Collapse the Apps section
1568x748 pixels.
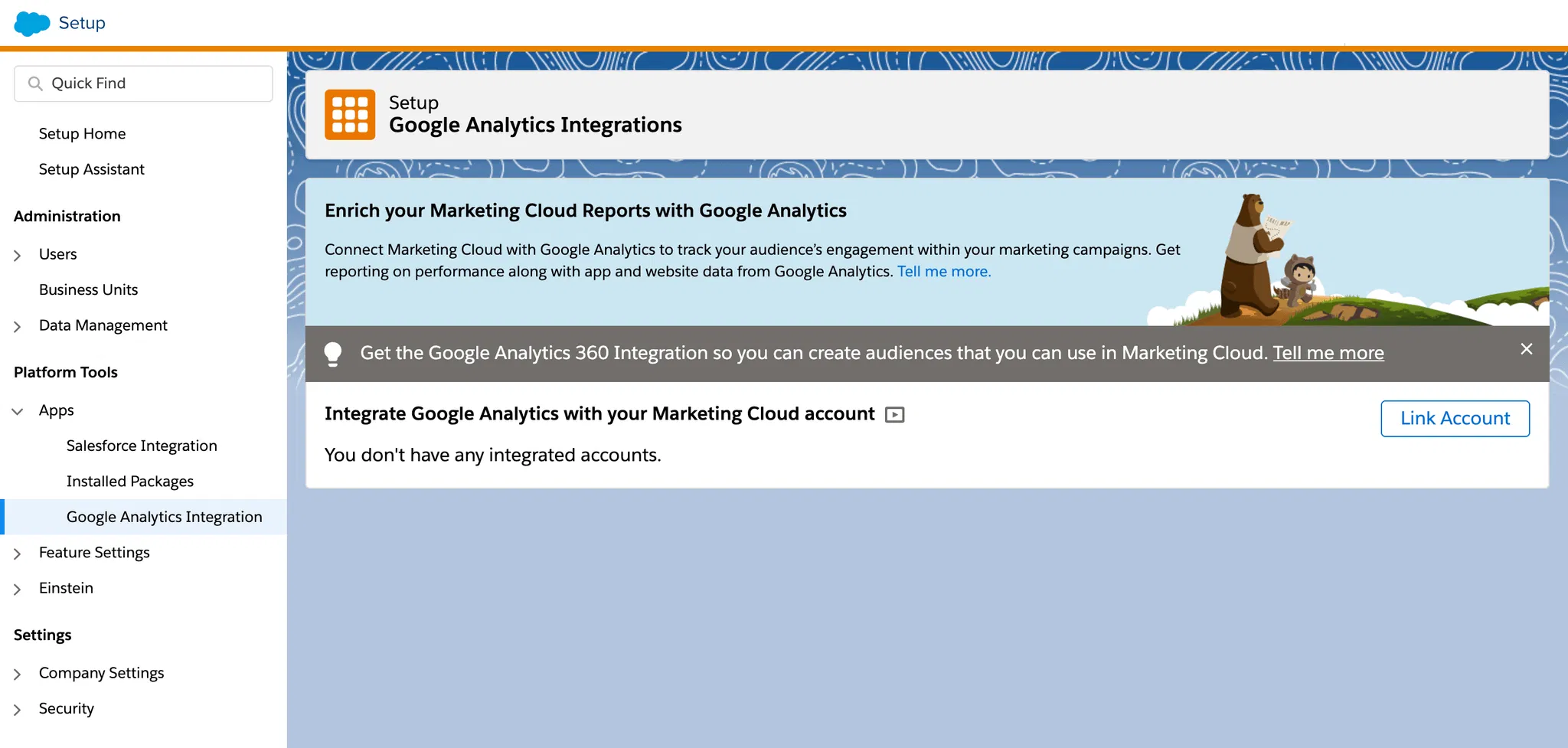[18, 411]
